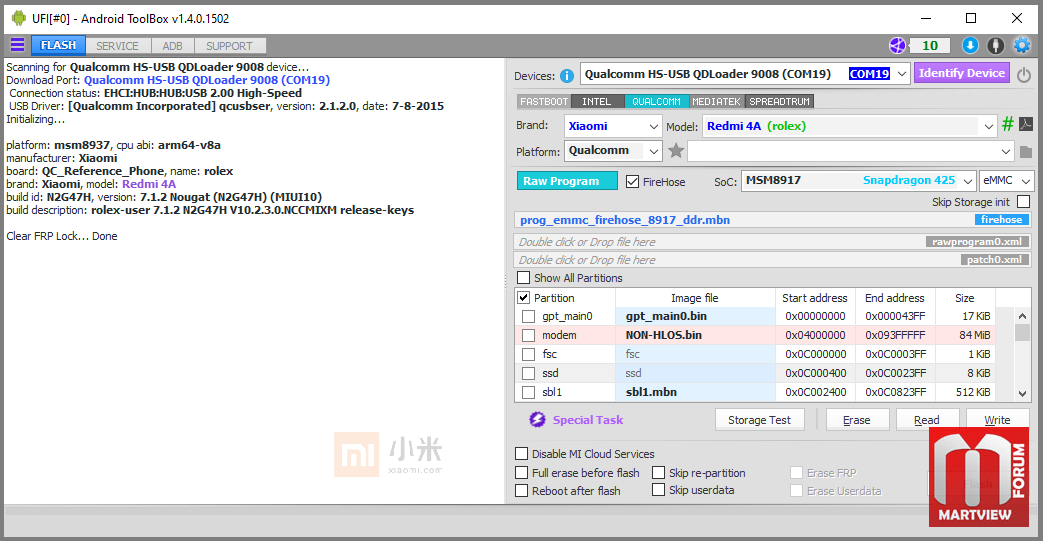
Task: Select the MEDIATEK mode tab
Action: point(716,101)
